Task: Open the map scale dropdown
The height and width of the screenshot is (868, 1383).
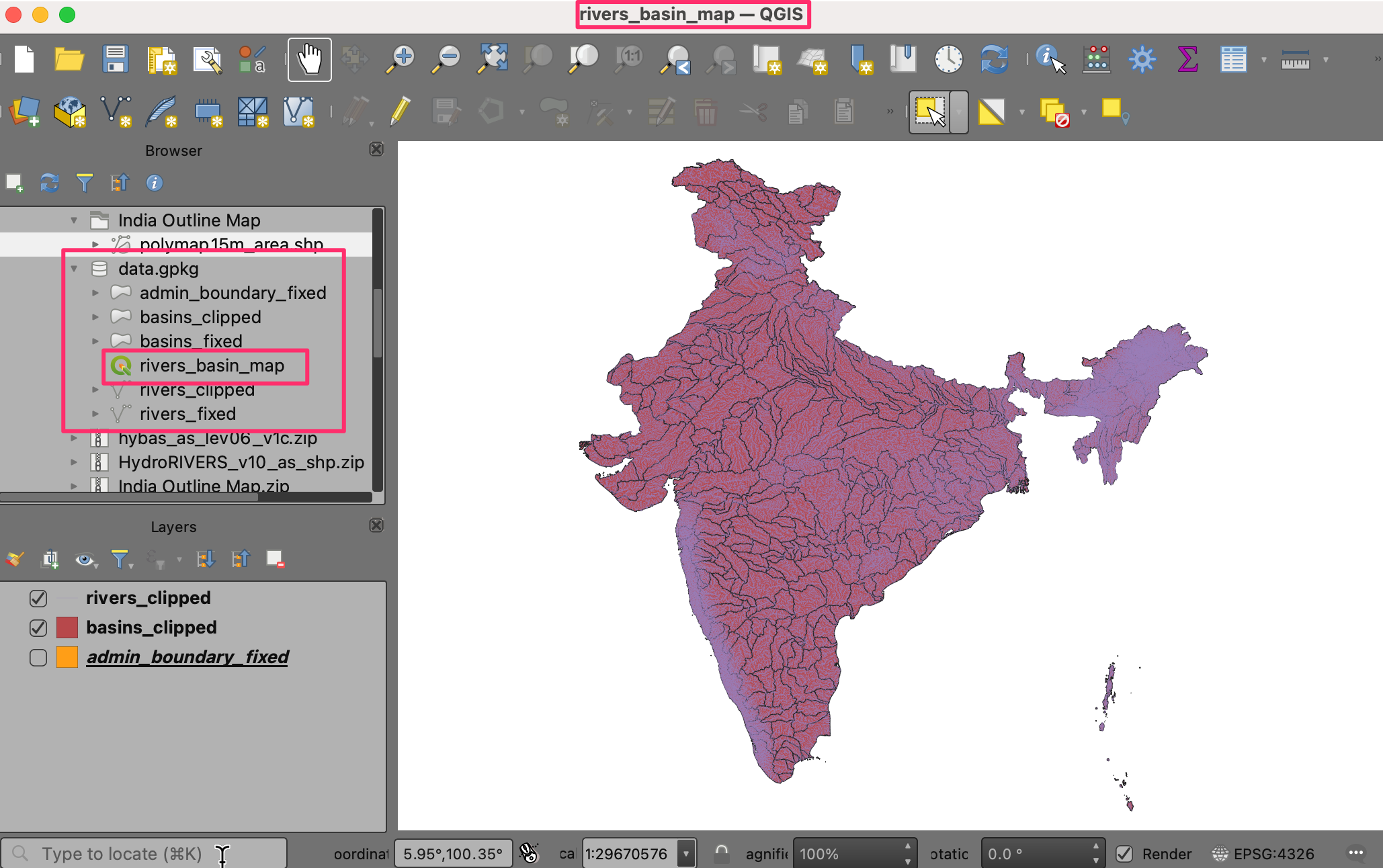Action: [x=686, y=854]
